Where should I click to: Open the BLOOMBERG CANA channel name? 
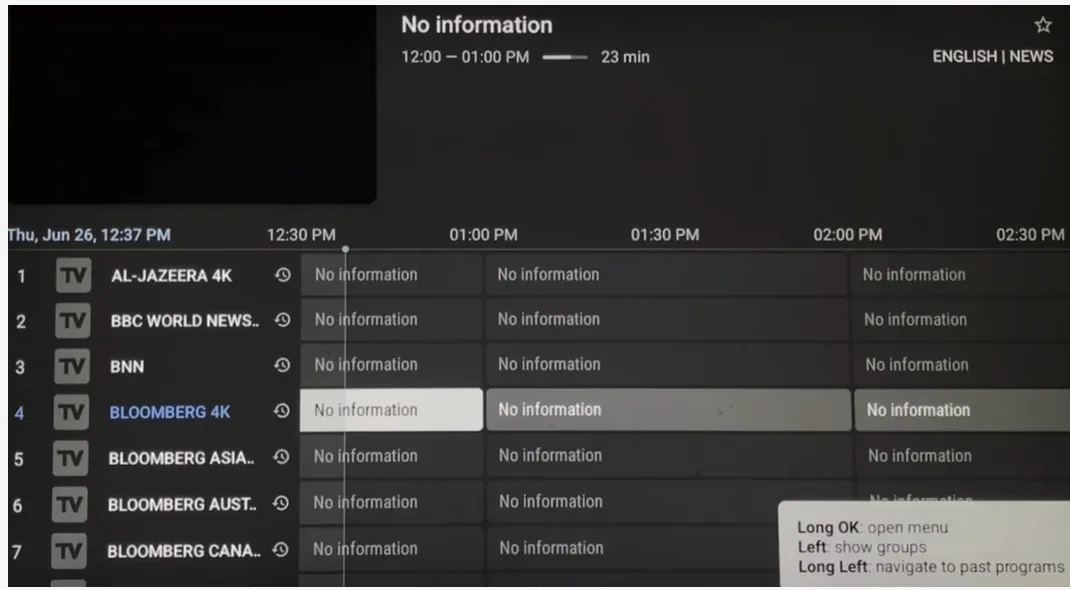184,550
